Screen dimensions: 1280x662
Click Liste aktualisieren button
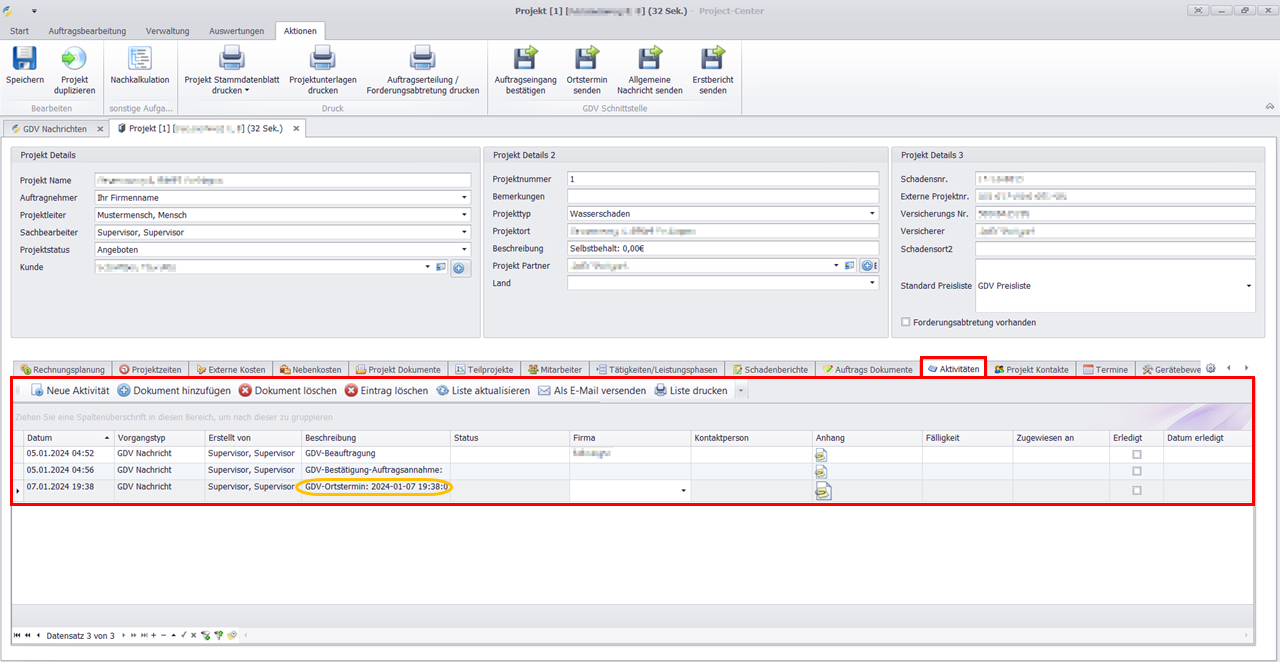(483, 391)
